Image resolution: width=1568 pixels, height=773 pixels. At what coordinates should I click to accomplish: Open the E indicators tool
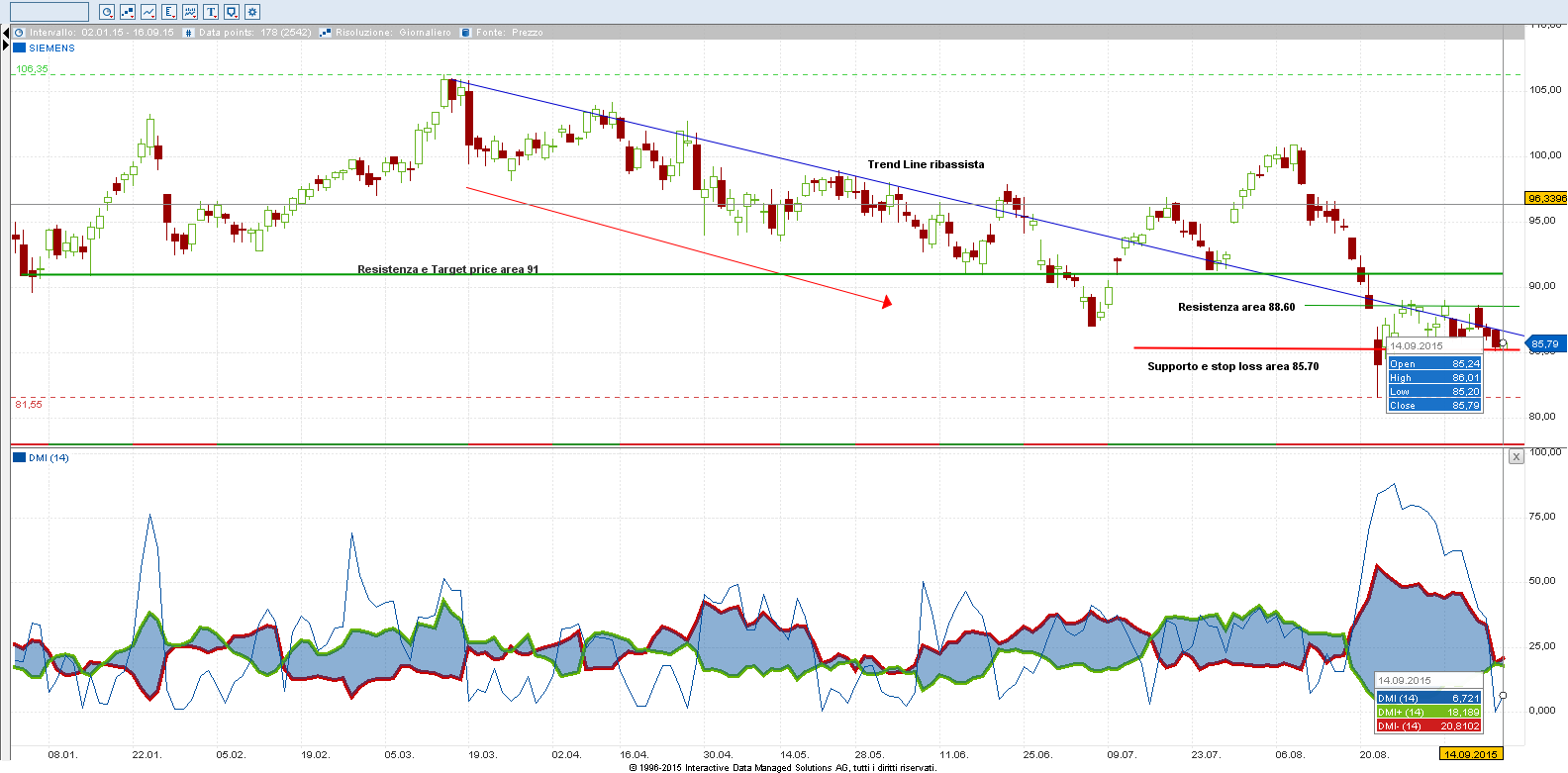pos(169,12)
